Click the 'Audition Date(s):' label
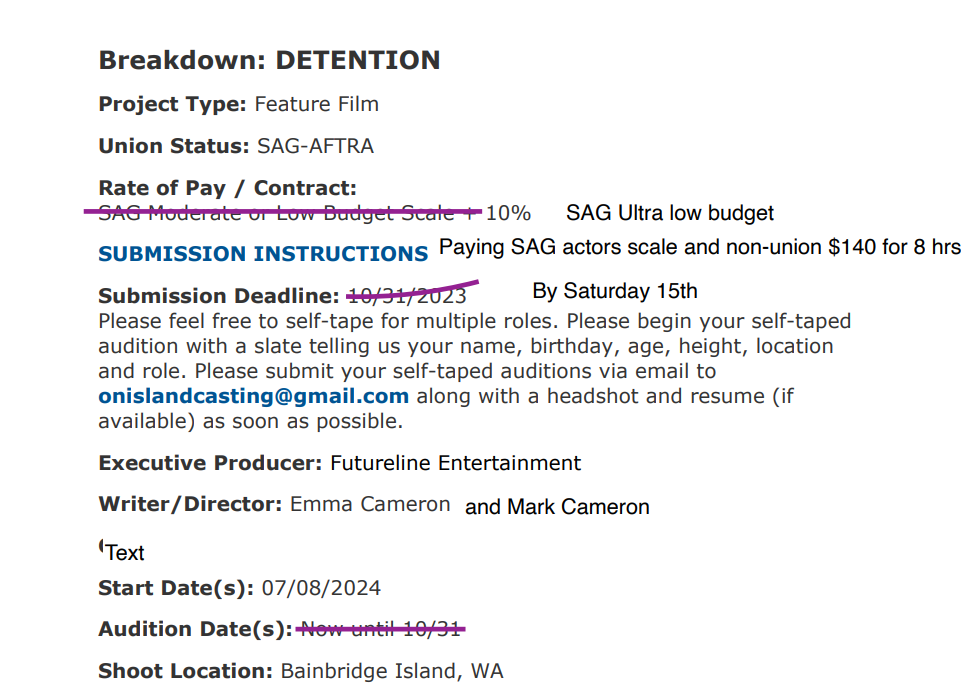The image size is (977, 692). tap(196, 630)
